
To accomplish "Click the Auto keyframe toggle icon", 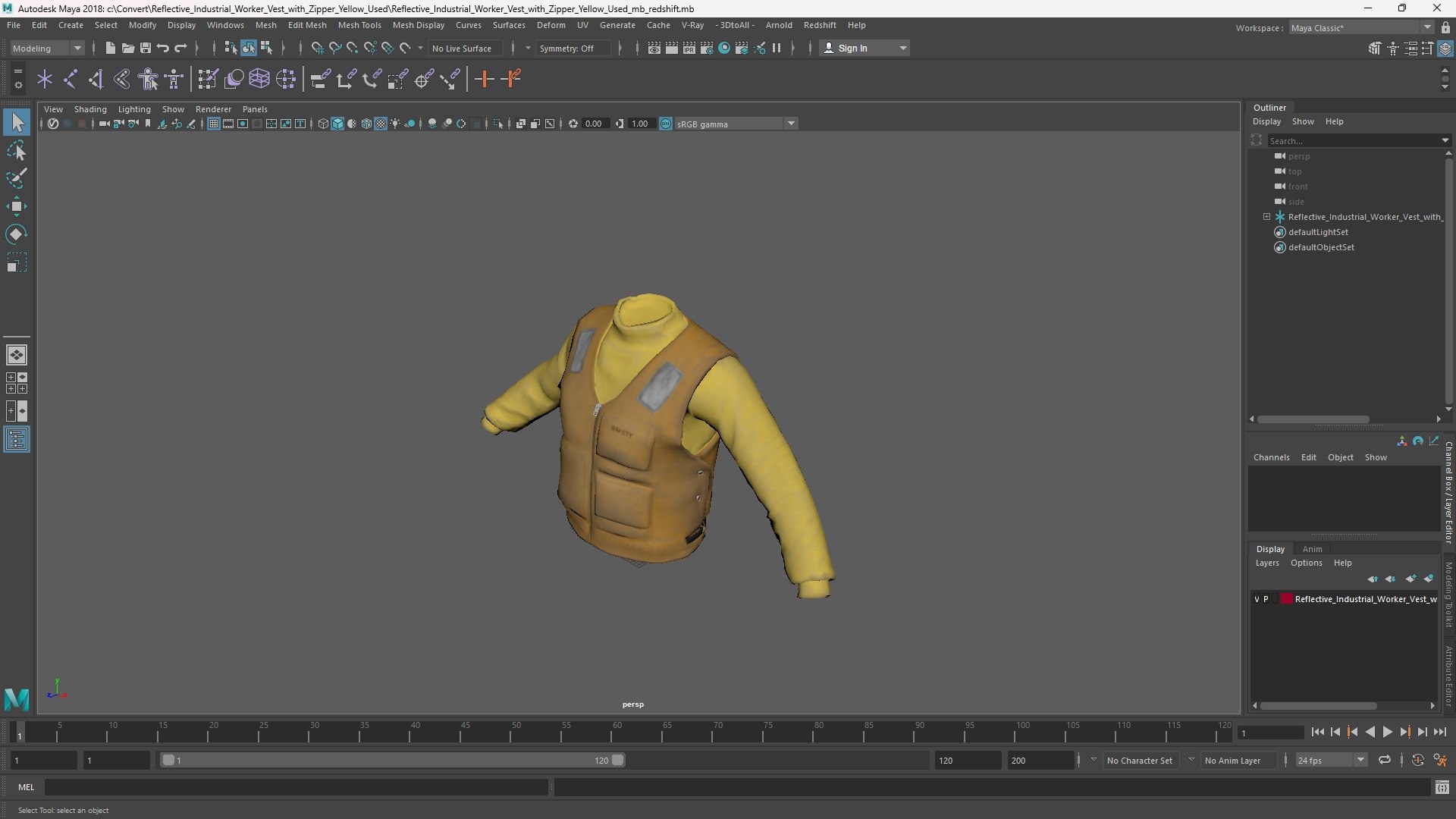I will (x=1417, y=760).
